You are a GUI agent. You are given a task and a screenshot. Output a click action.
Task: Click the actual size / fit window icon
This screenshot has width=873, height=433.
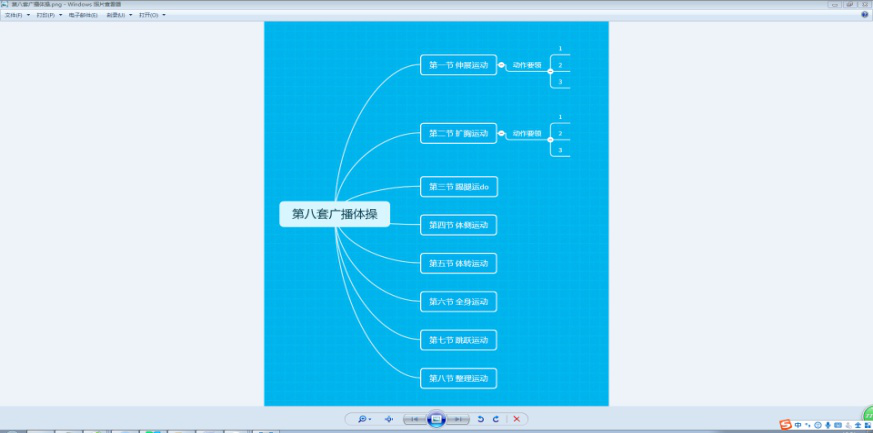click(x=389, y=419)
